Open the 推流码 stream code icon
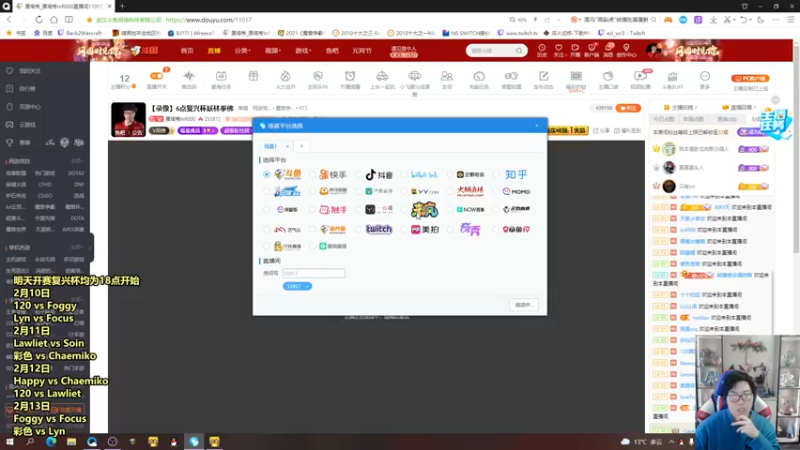The width and height of the screenshot is (800, 450). tap(189, 79)
